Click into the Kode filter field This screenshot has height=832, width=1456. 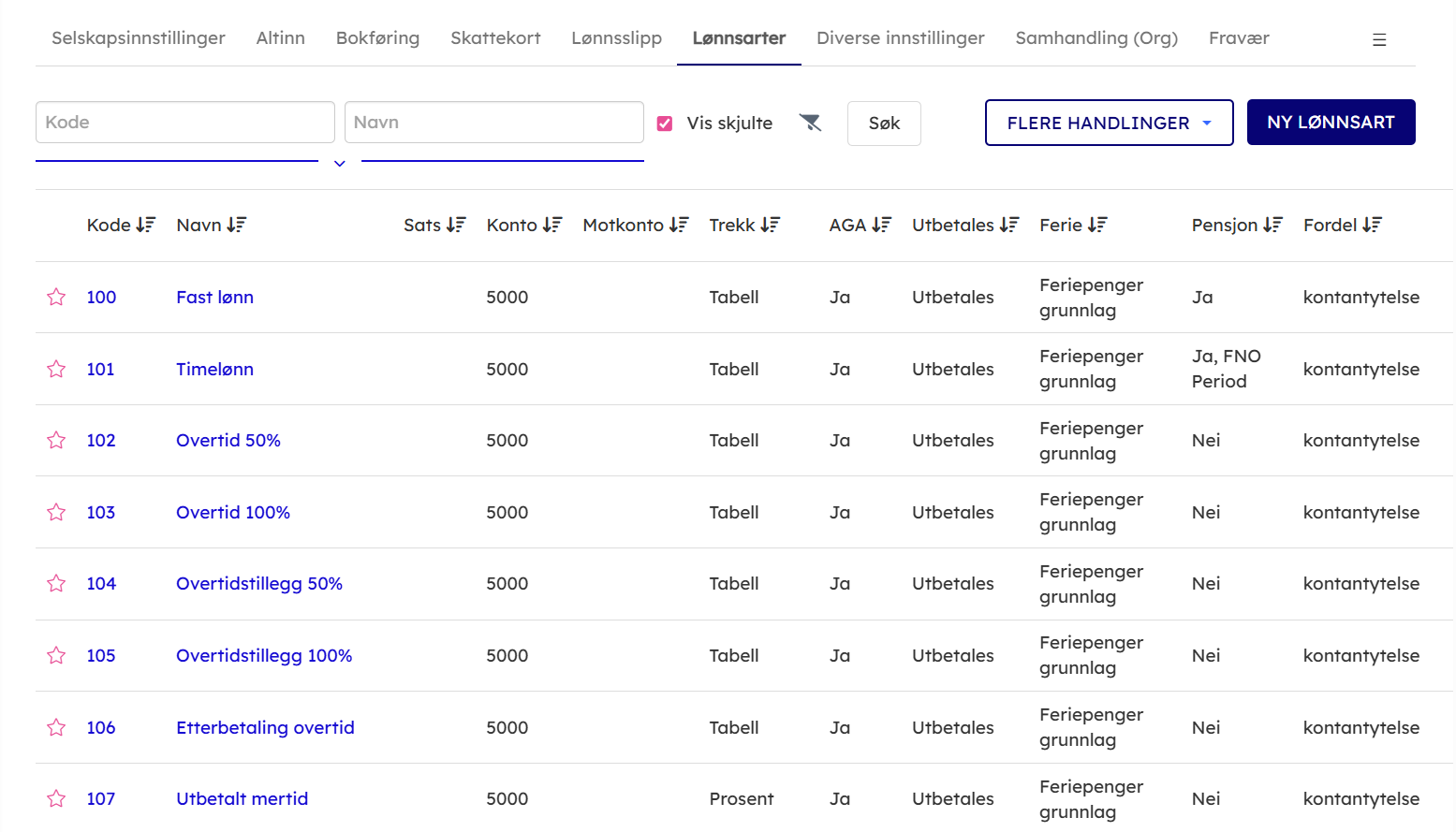(x=184, y=123)
